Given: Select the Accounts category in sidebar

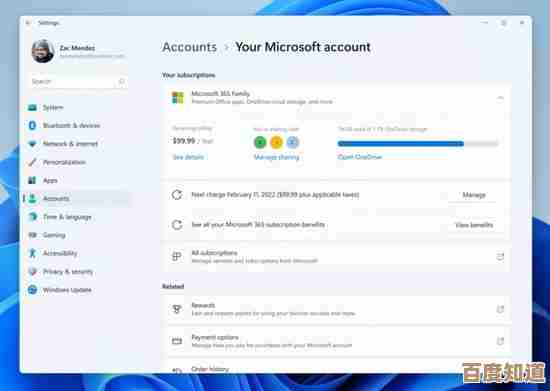Looking at the screenshot, I should [78, 198].
